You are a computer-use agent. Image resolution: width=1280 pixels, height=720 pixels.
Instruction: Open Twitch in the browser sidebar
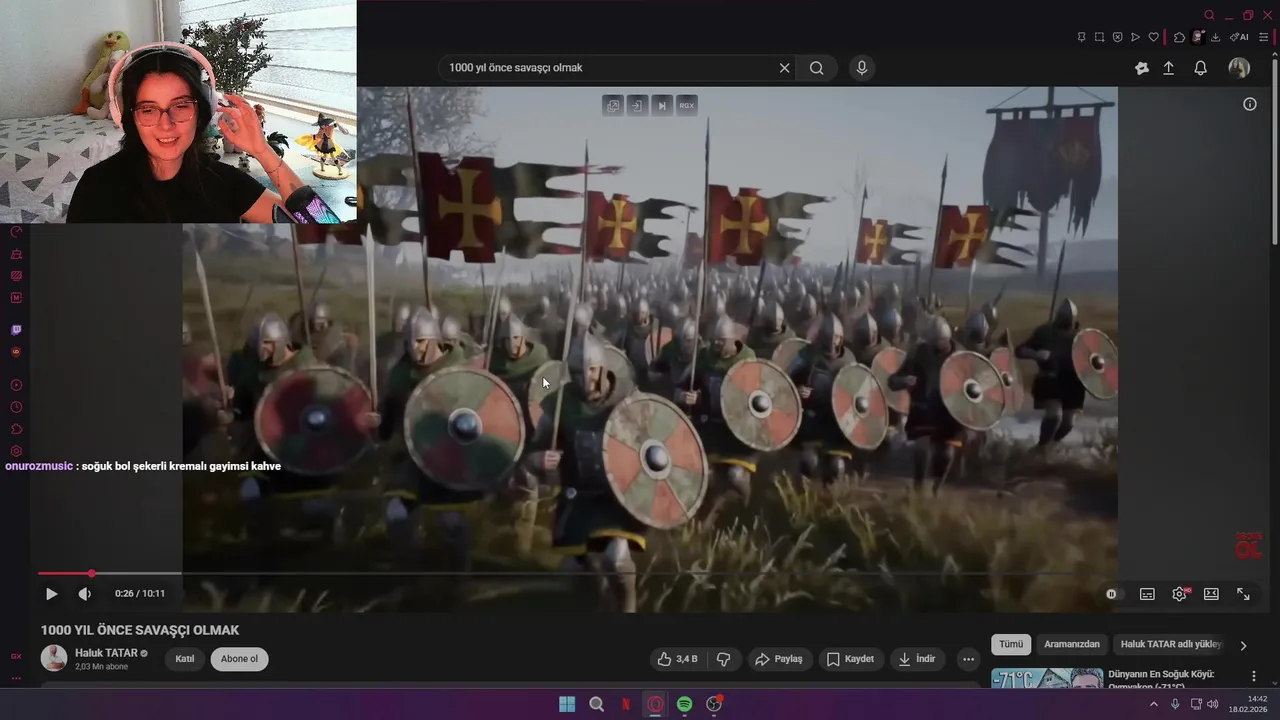(16, 330)
